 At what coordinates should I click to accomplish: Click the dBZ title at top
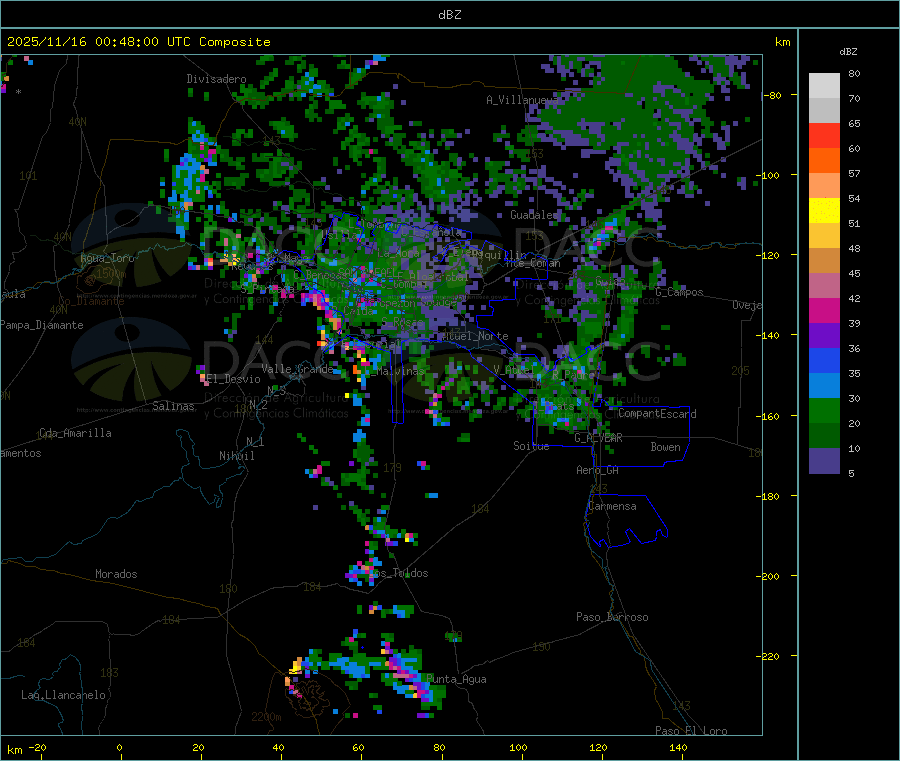[x=449, y=15]
